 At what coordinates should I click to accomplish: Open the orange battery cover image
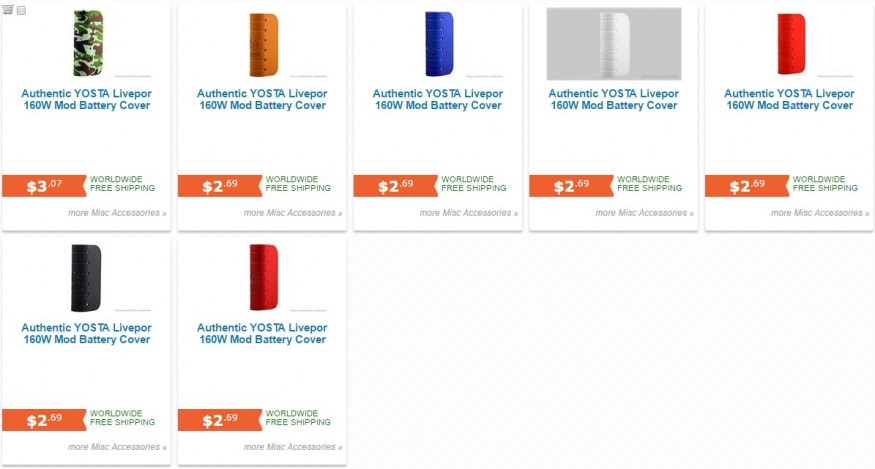pos(263,45)
